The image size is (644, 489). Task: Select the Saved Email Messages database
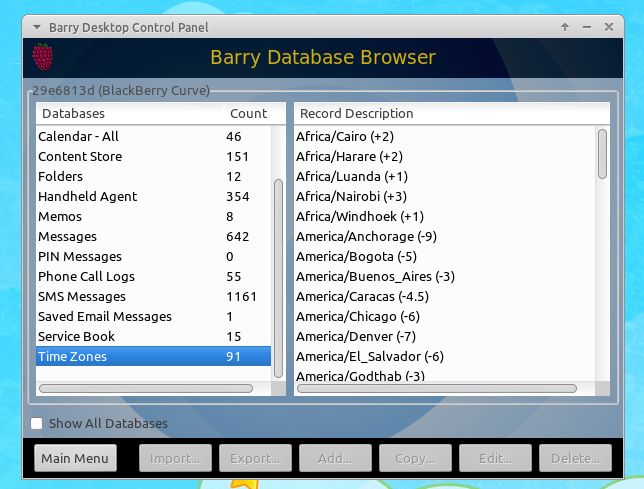tap(154, 317)
